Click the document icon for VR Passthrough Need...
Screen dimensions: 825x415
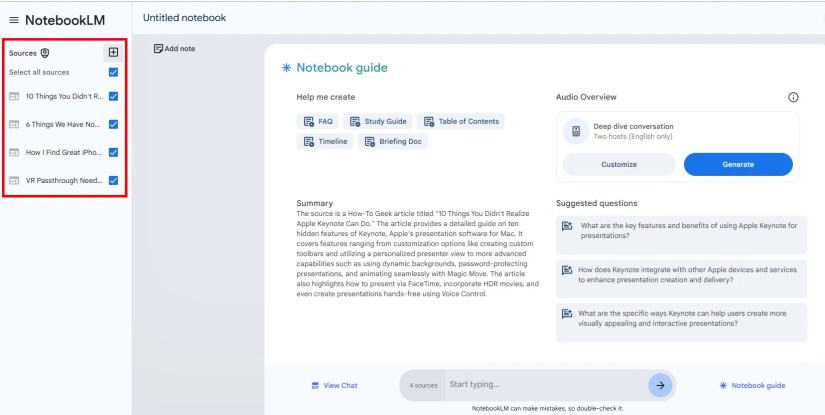tap(14, 180)
